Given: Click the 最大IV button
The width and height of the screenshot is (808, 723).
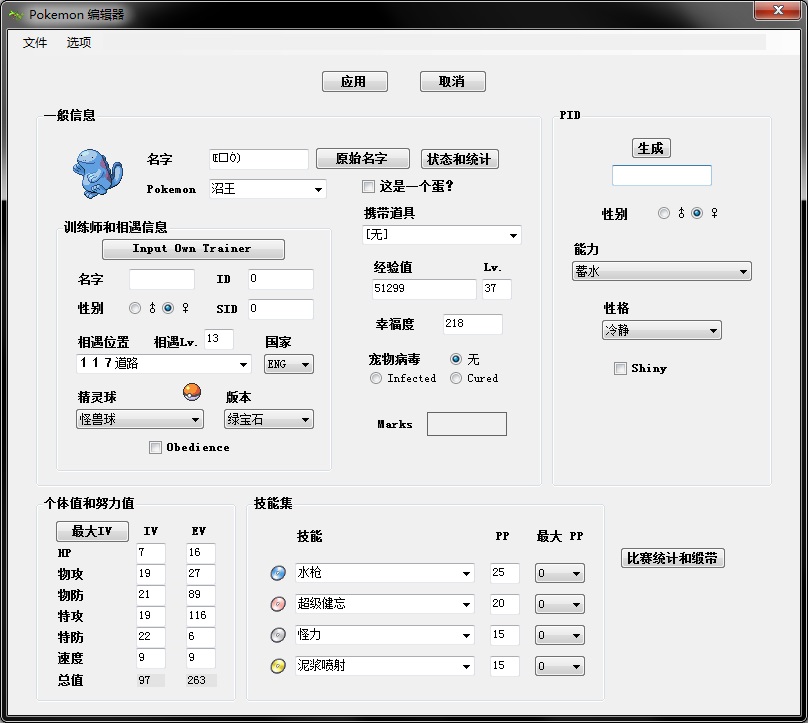Looking at the screenshot, I should click(x=92, y=531).
